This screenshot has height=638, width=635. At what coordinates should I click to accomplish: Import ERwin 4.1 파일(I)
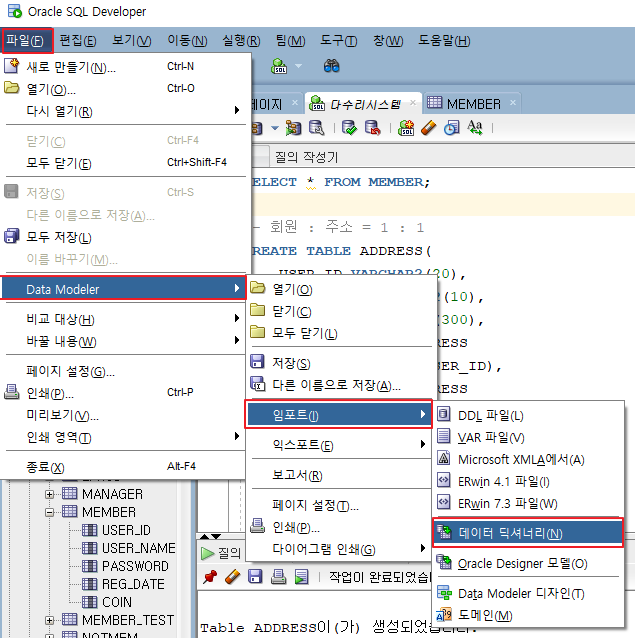point(528,481)
